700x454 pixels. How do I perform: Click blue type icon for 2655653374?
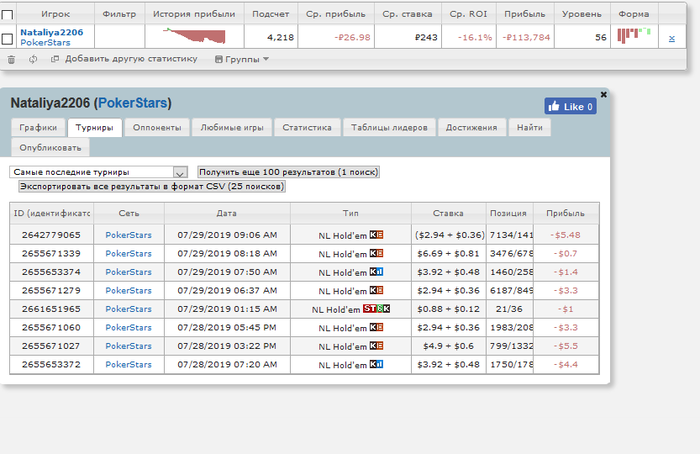[376, 272]
